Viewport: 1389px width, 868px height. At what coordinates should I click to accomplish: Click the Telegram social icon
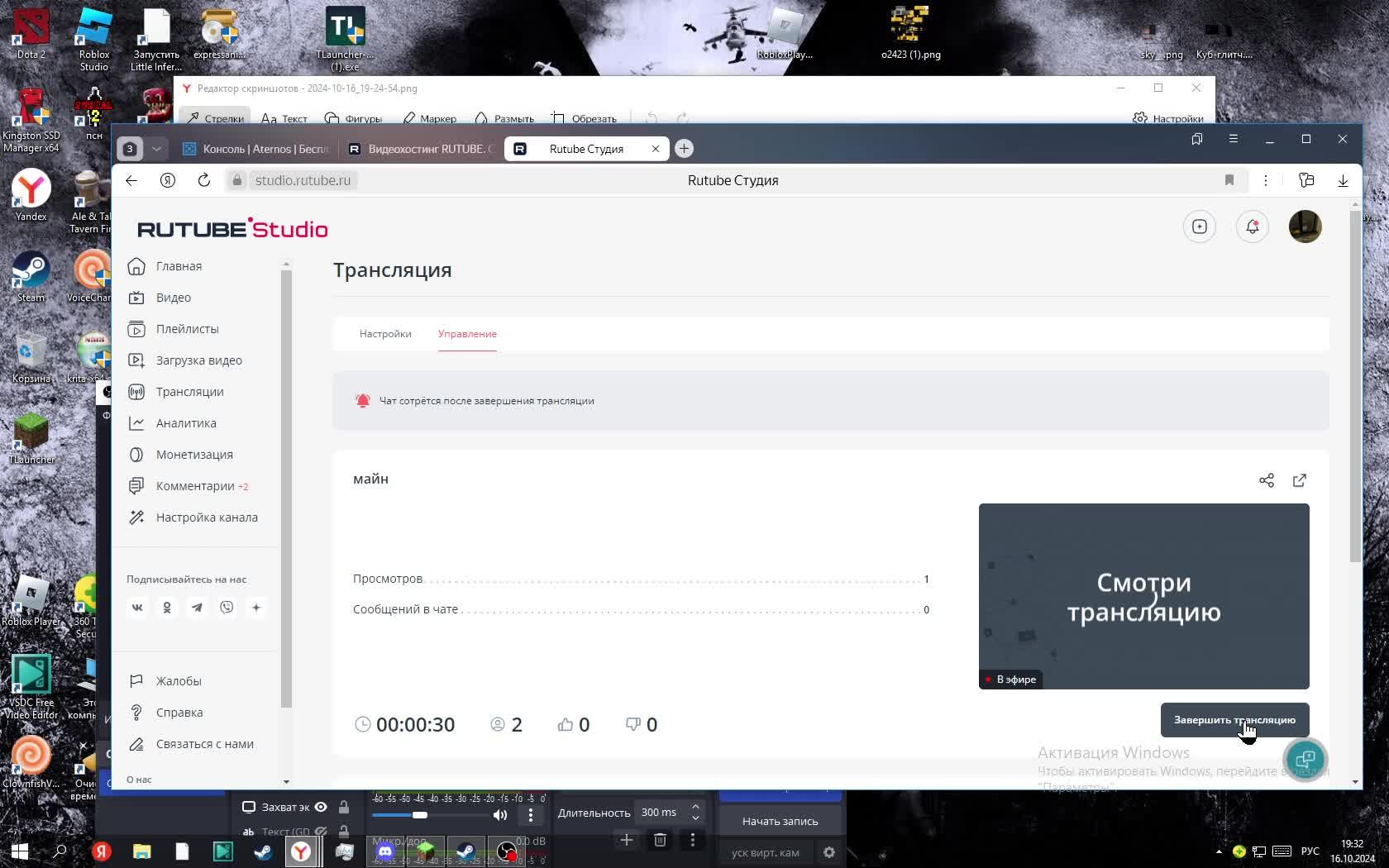pyautogui.click(x=197, y=608)
